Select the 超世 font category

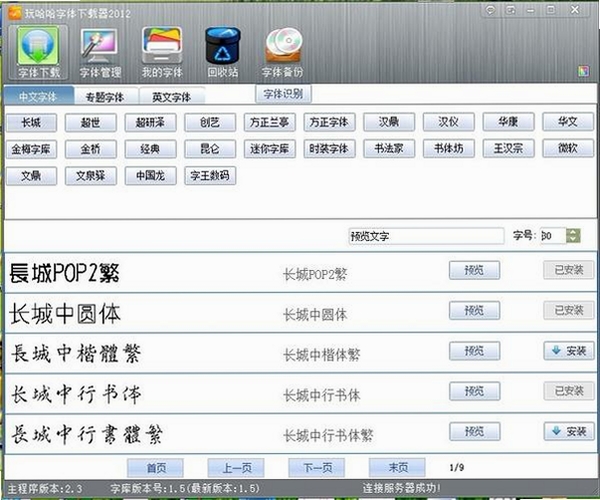91,122
